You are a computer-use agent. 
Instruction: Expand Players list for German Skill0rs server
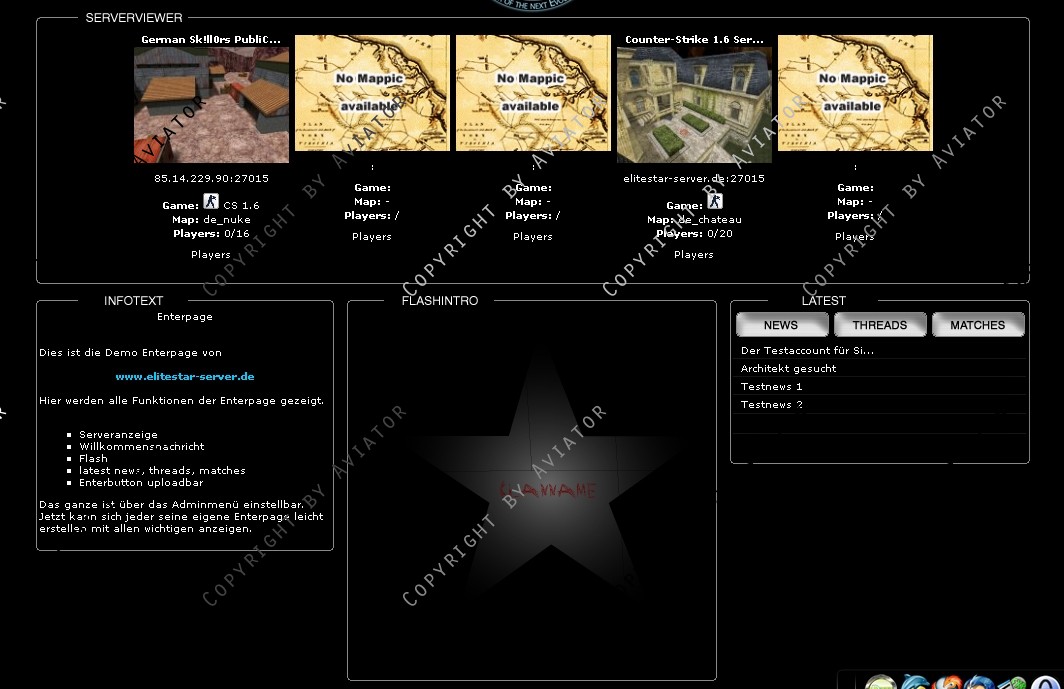(x=211, y=255)
